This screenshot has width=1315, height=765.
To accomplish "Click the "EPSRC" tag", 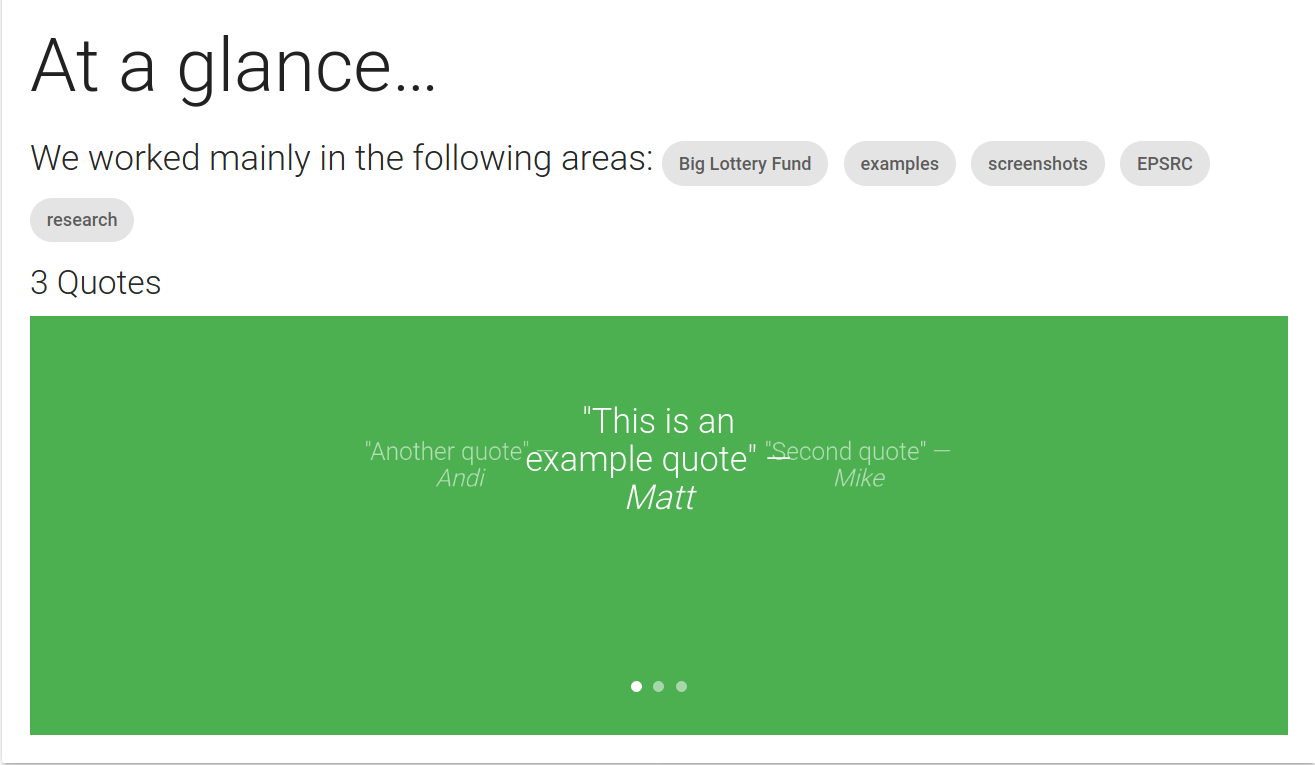I will pos(1164,163).
